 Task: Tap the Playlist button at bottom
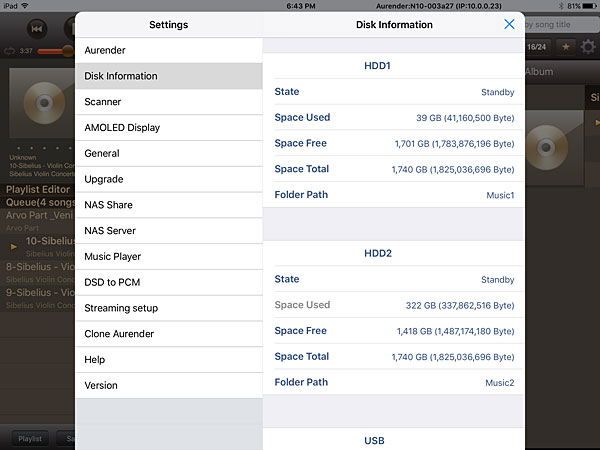(x=30, y=439)
